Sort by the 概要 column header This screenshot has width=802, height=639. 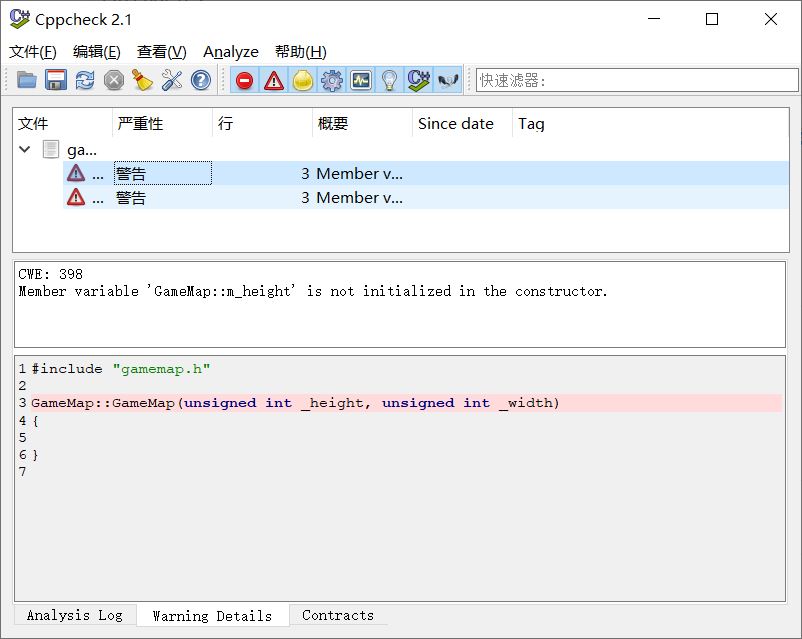pyautogui.click(x=362, y=123)
